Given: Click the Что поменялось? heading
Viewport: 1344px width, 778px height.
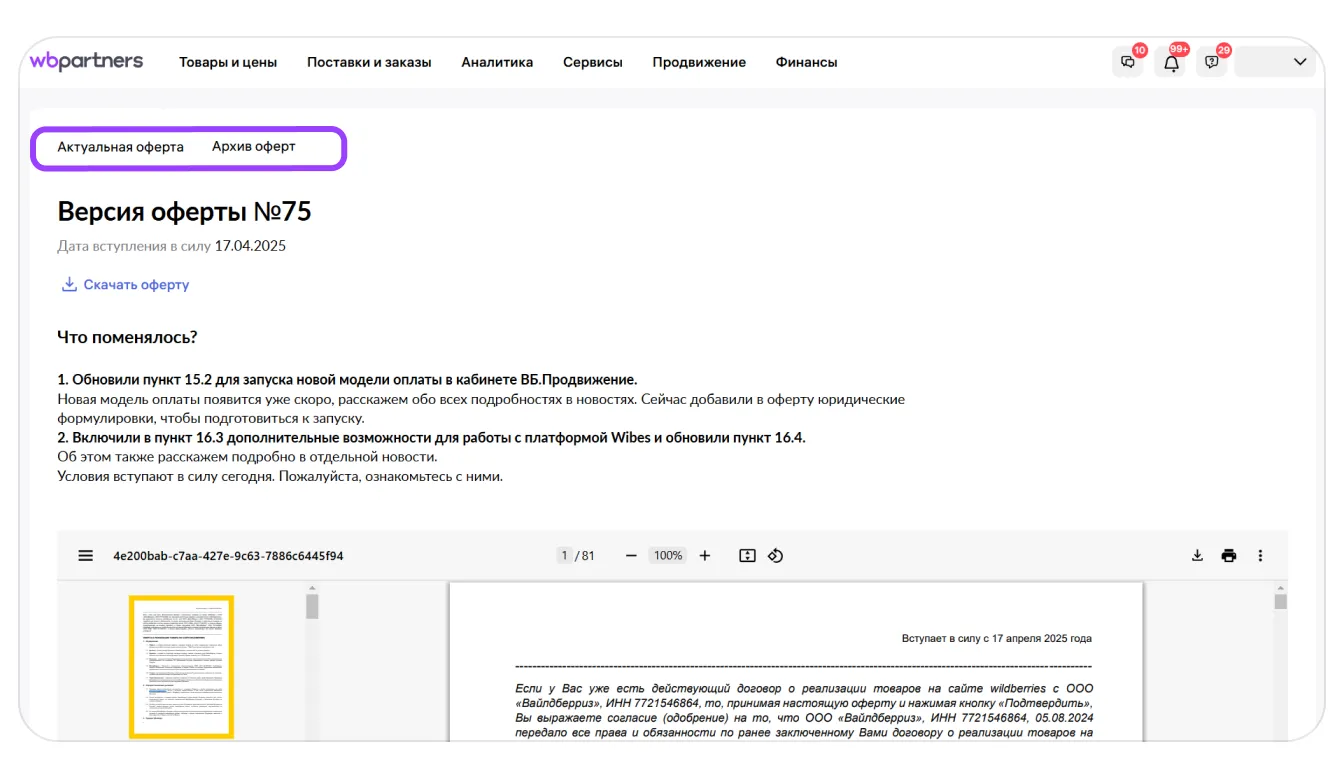Looking at the screenshot, I should [x=127, y=338].
